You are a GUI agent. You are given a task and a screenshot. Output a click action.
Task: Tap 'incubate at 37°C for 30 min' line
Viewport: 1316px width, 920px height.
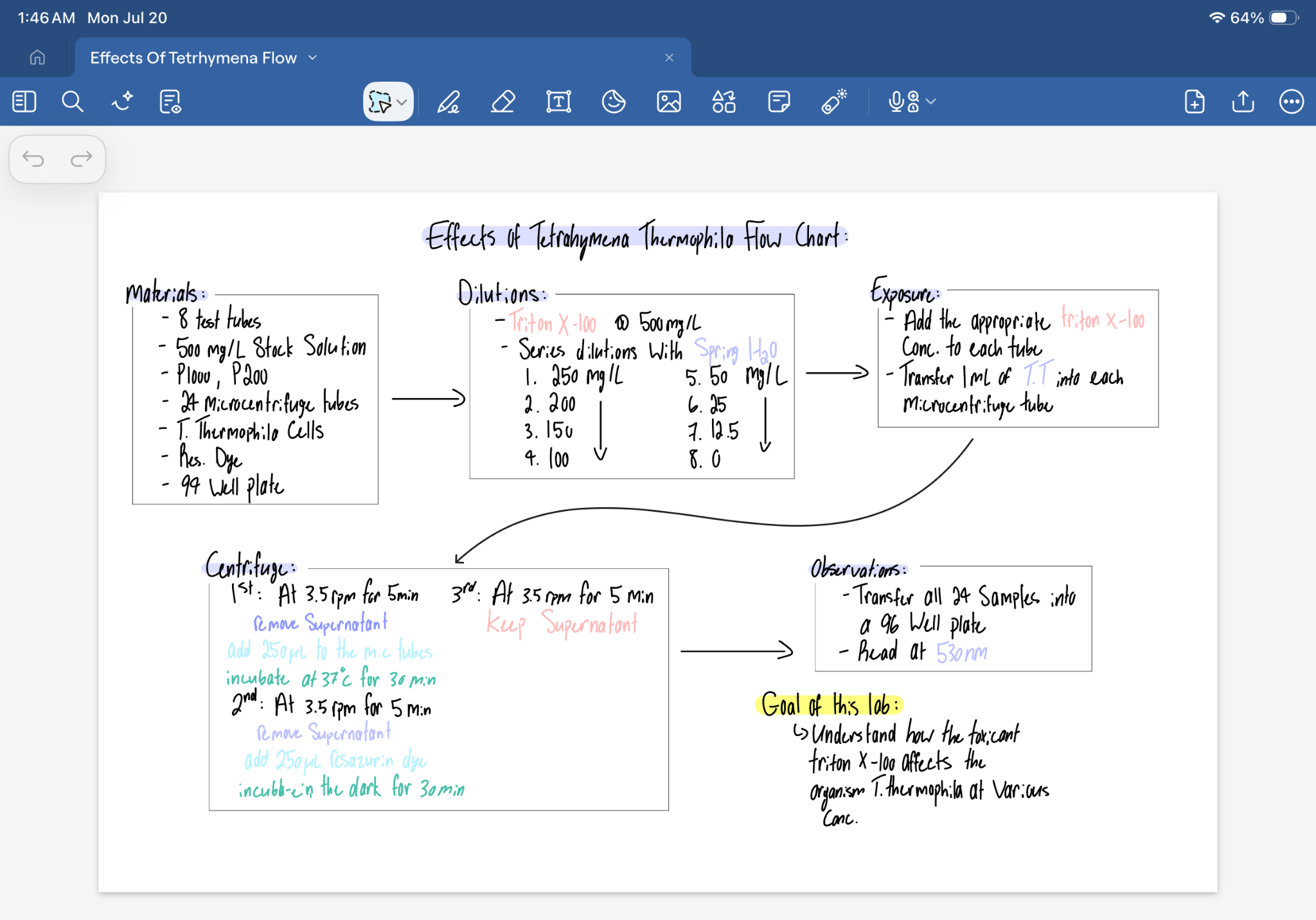tap(331, 678)
